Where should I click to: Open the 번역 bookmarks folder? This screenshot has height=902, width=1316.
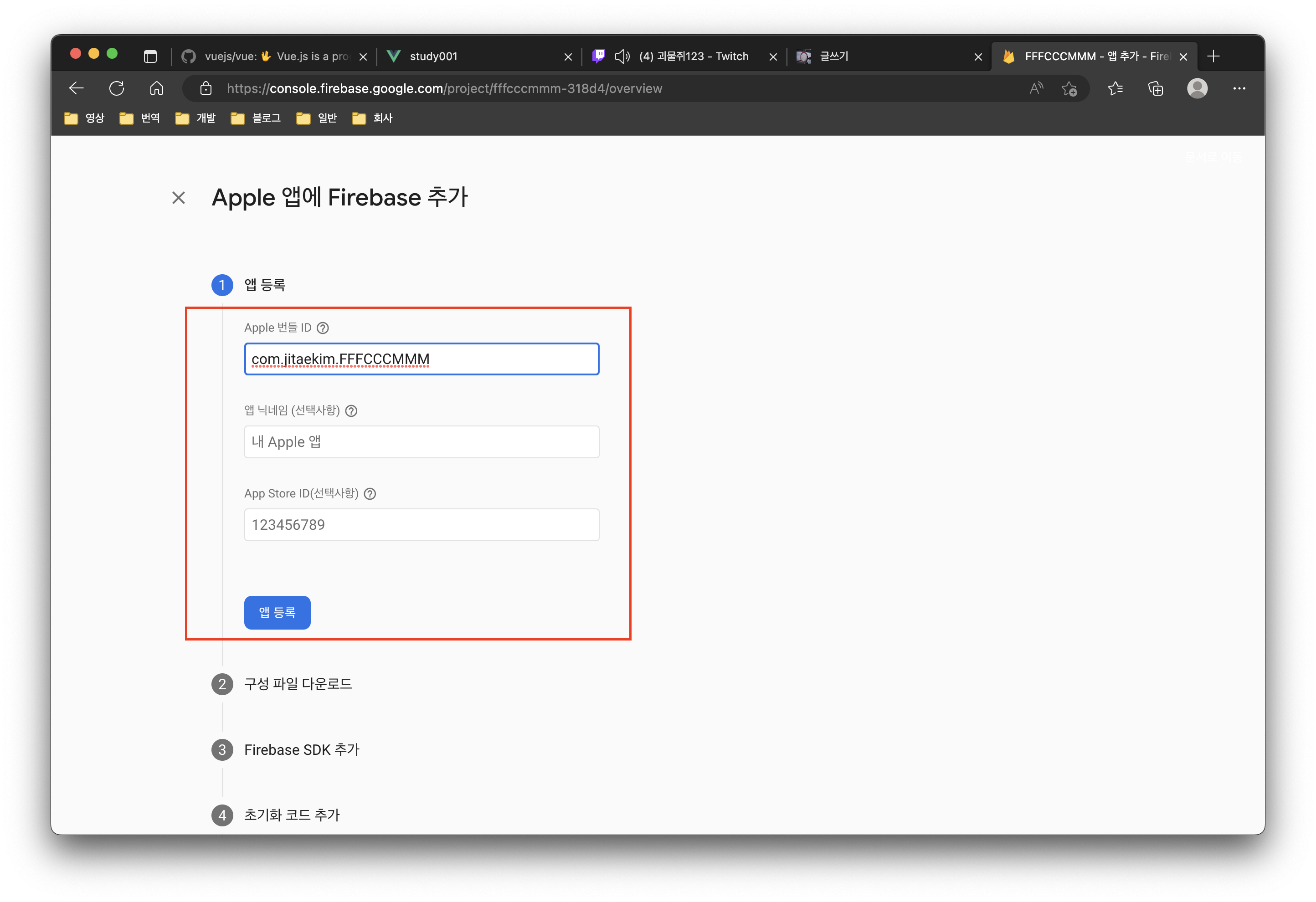[140, 118]
